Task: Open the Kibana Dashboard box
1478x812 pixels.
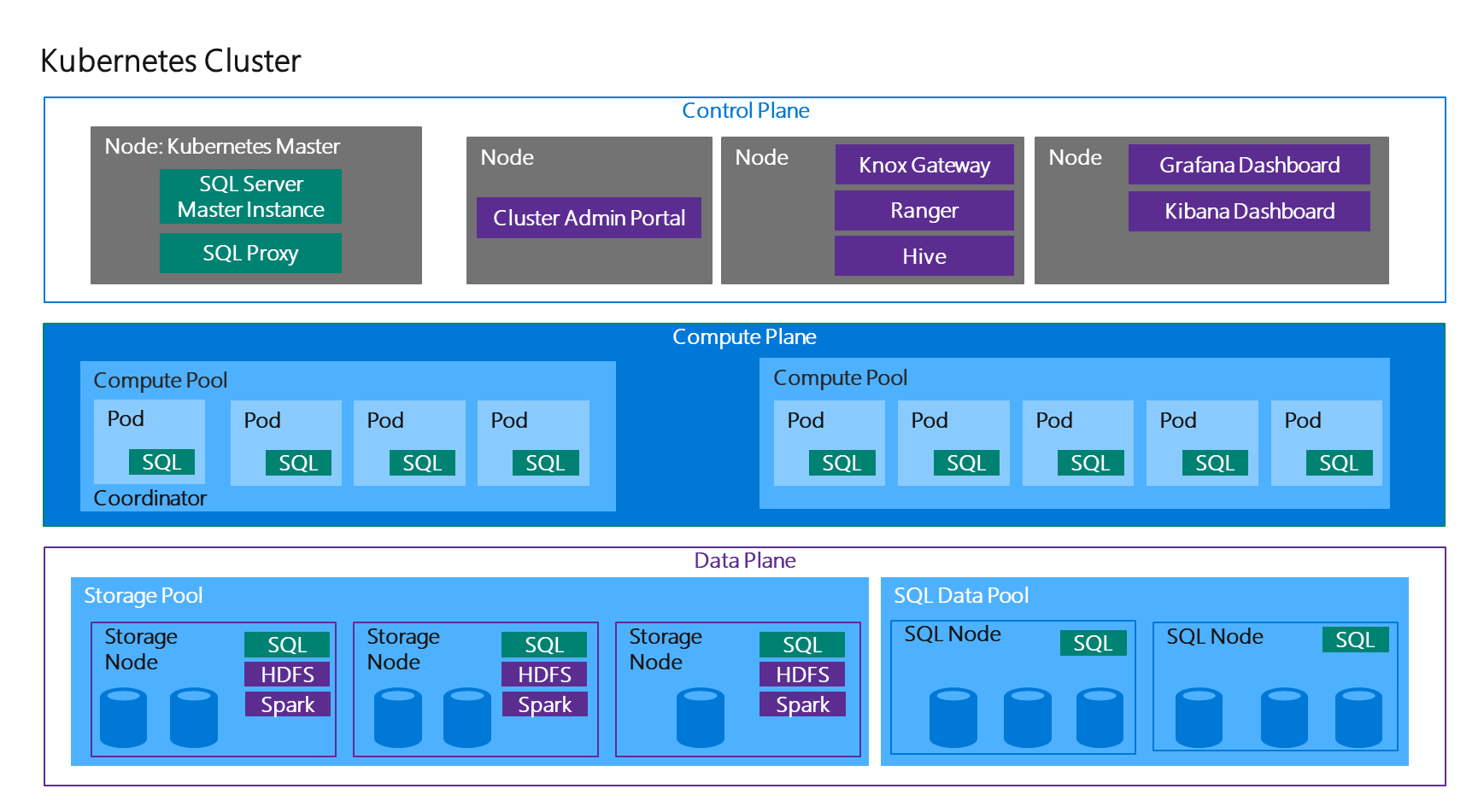Action: [x=1248, y=211]
